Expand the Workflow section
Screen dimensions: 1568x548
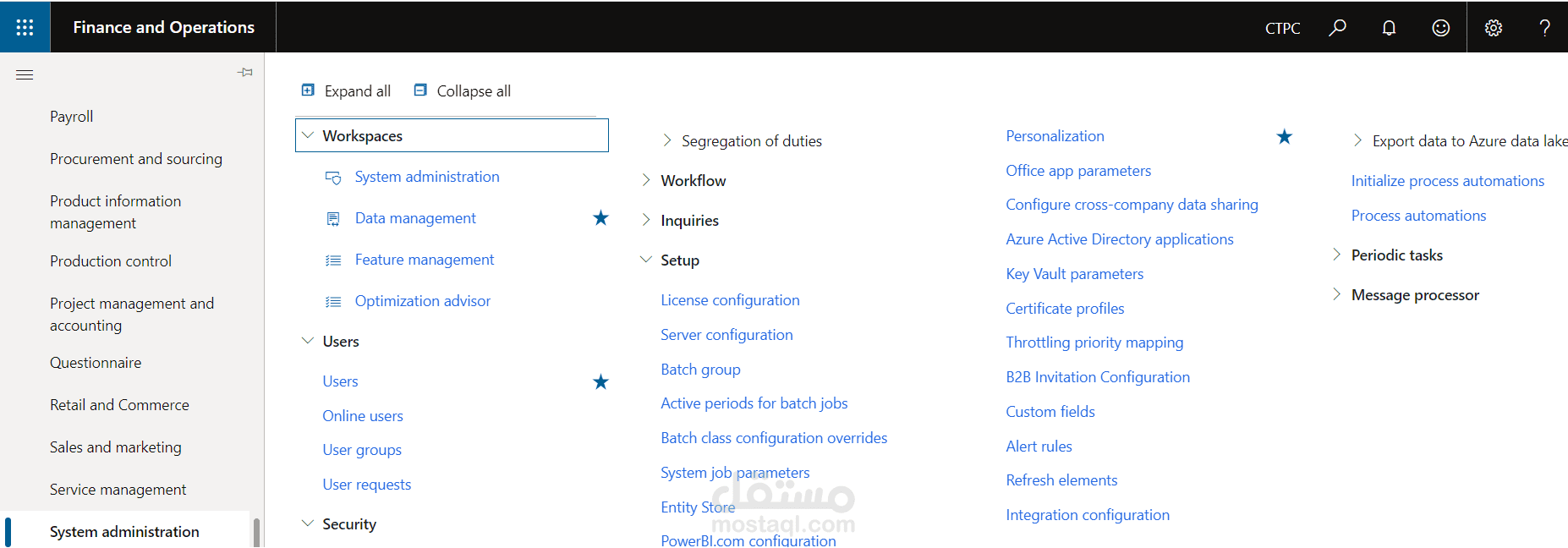[646, 180]
